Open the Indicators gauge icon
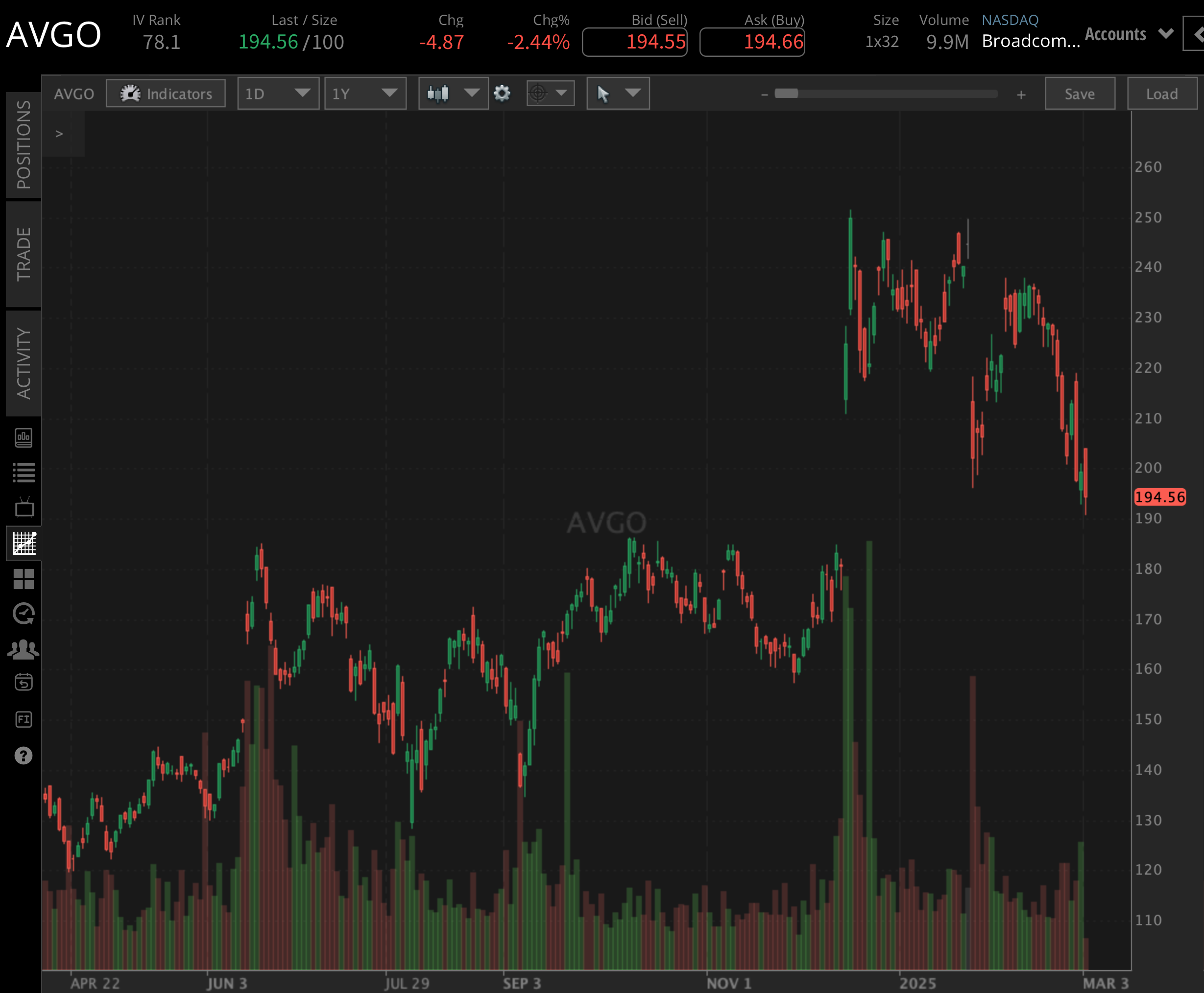 click(130, 93)
